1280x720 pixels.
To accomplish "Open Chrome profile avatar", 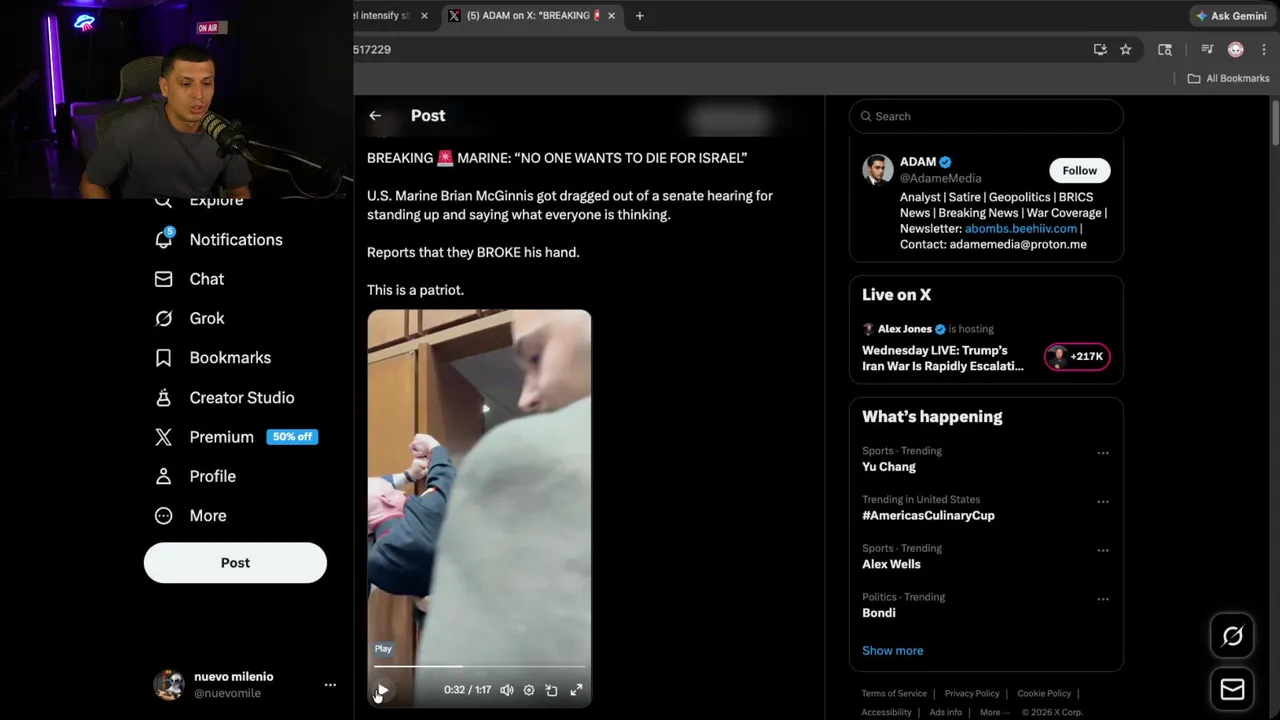I will (1236, 49).
